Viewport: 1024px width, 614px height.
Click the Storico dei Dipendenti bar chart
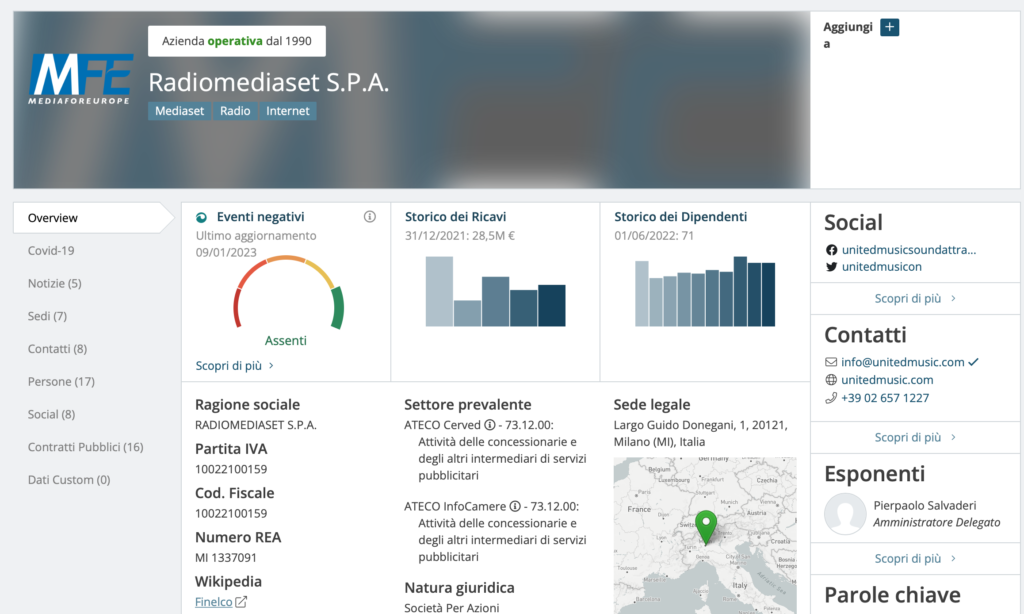point(705,291)
